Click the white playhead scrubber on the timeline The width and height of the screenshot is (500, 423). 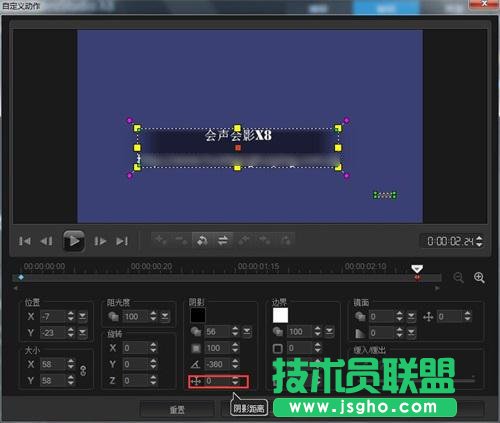coord(417,269)
